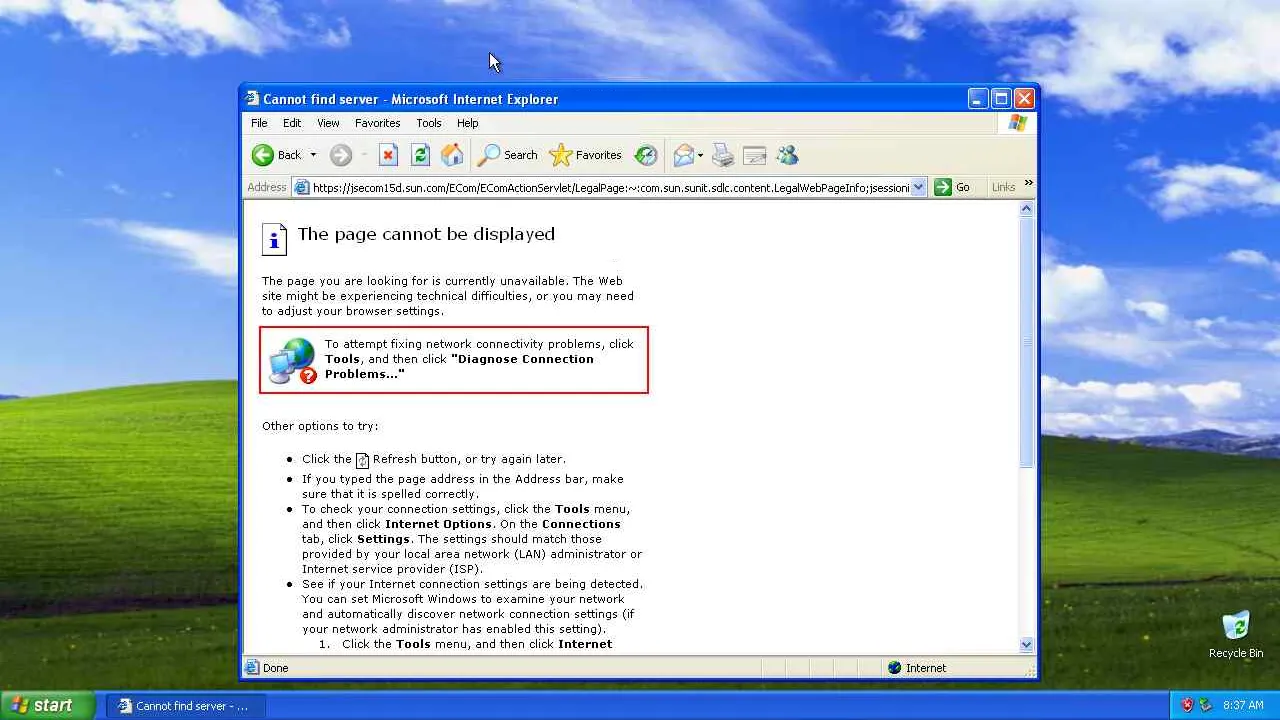The width and height of the screenshot is (1280, 720).
Task: Minimize the Internet Explorer window
Action: pos(978,99)
